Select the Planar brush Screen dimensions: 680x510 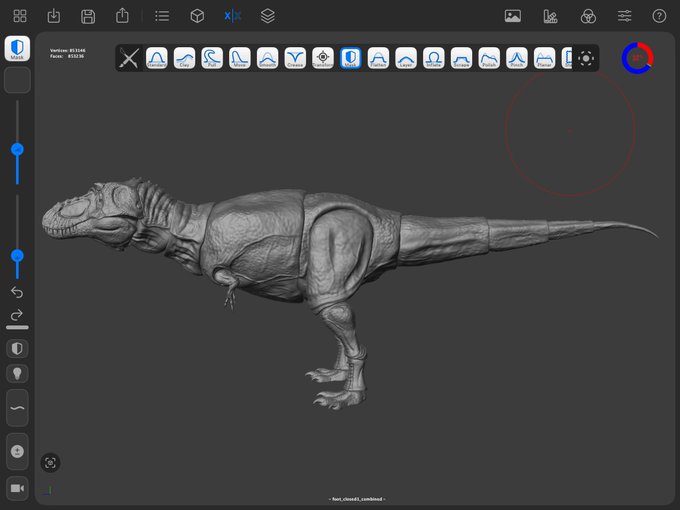click(545, 58)
